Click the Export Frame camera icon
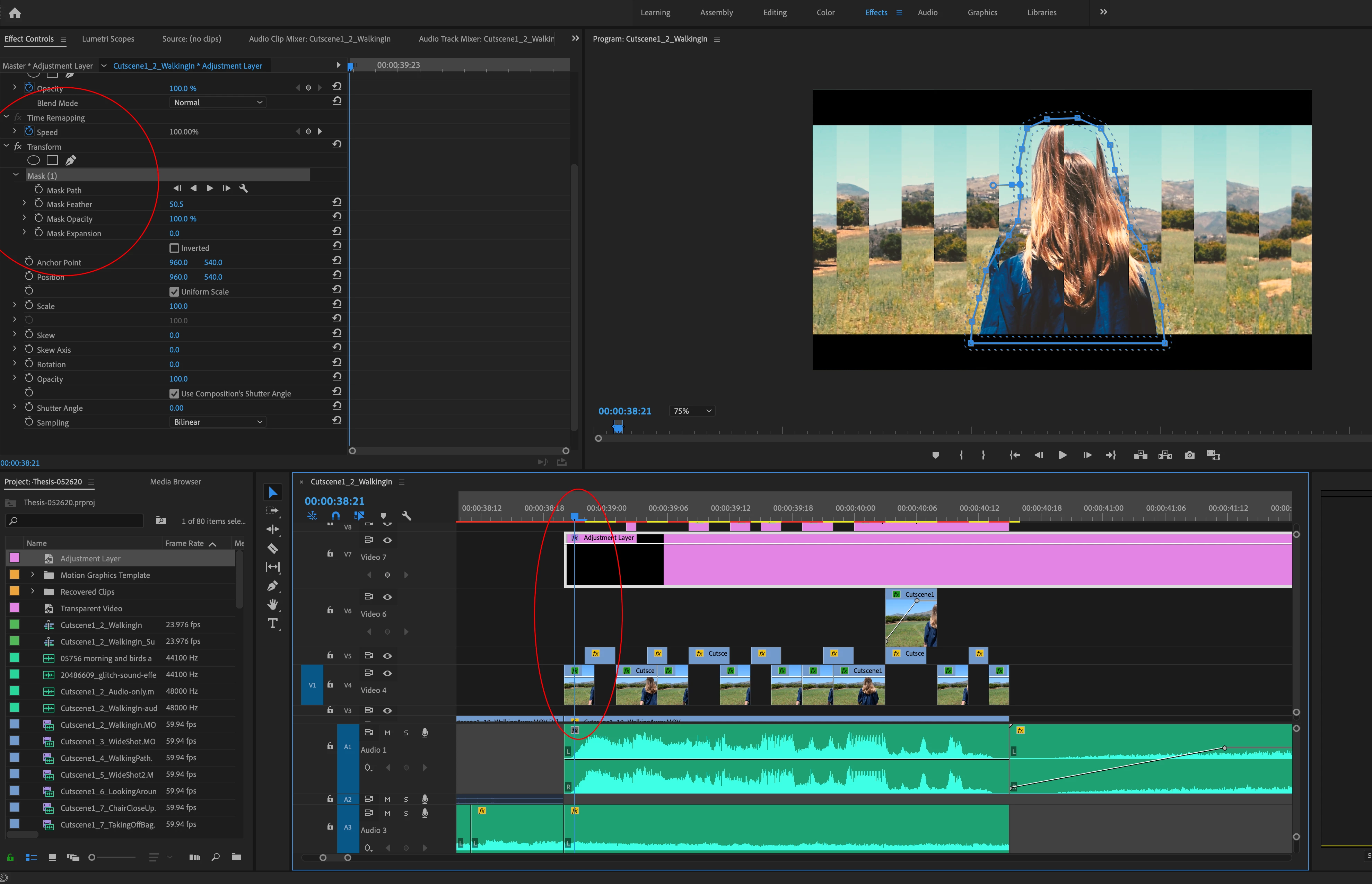The width and height of the screenshot is (1372, 884). pyautogui.click(x=1189, y=455)
